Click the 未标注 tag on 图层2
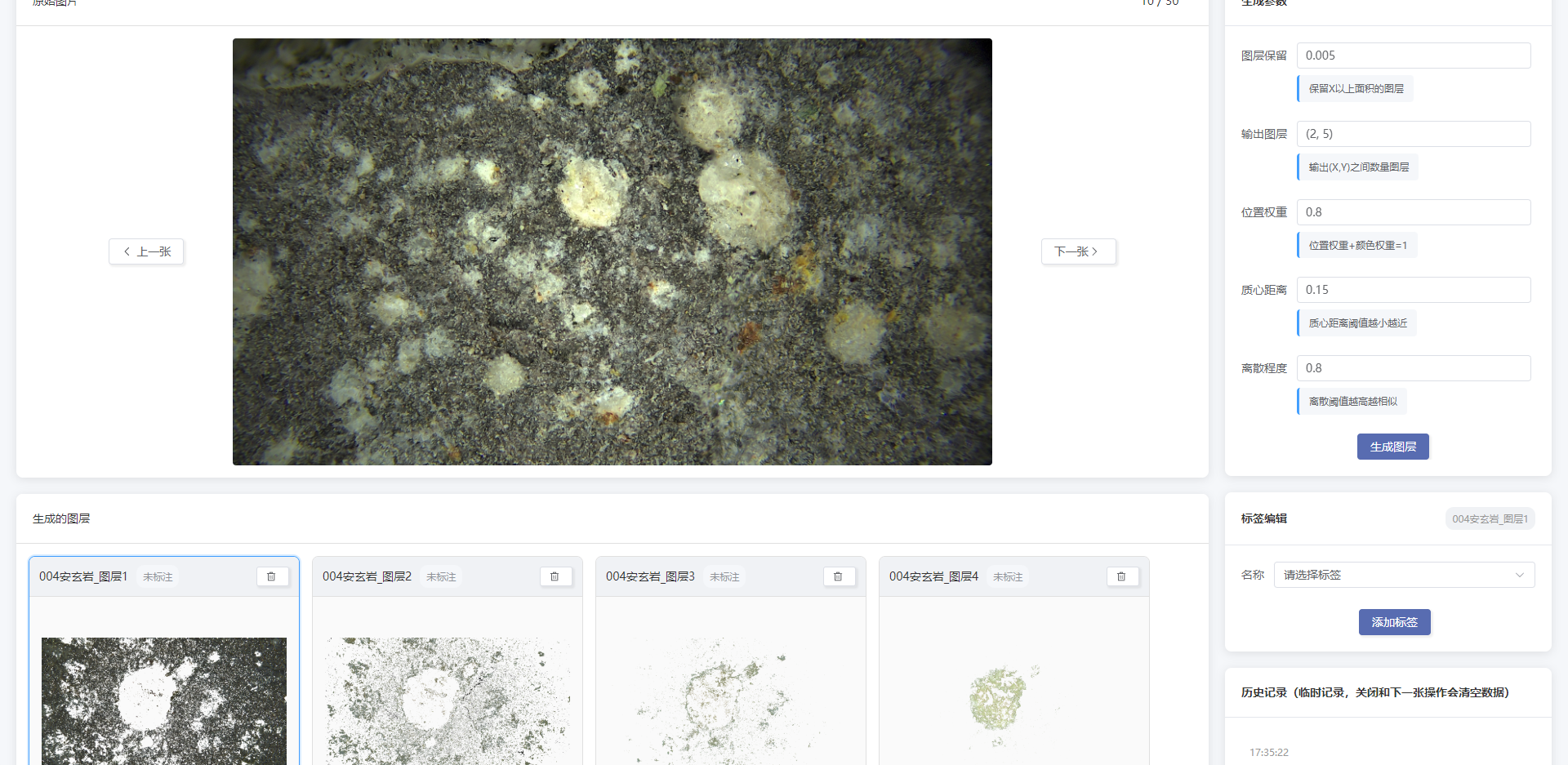This screenshot has height=765, width=1568. pyautogui.click(x=441, y=577)
